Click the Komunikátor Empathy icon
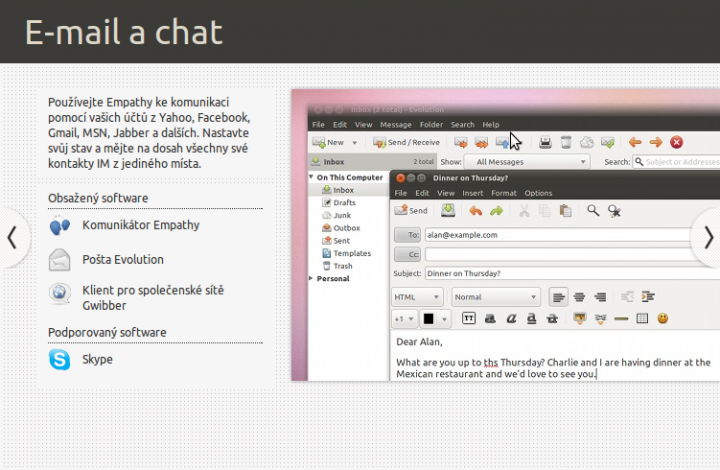 60,225
